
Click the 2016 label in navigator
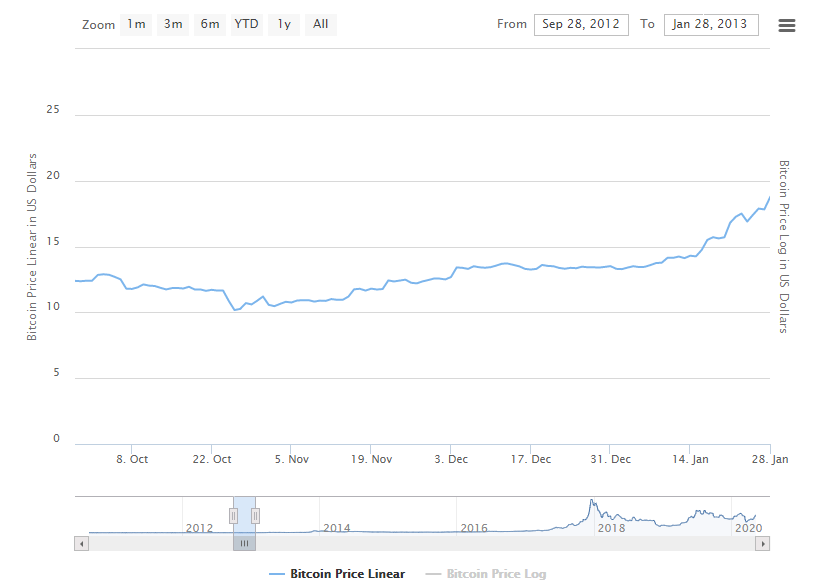[x=474, y=528]
